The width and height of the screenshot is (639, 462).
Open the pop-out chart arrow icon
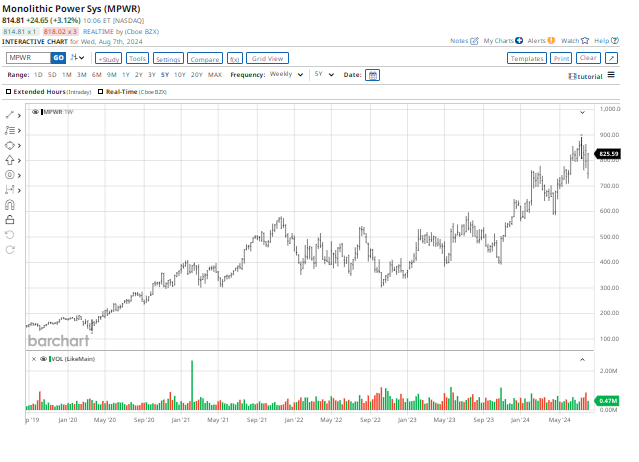click(611, 59)
